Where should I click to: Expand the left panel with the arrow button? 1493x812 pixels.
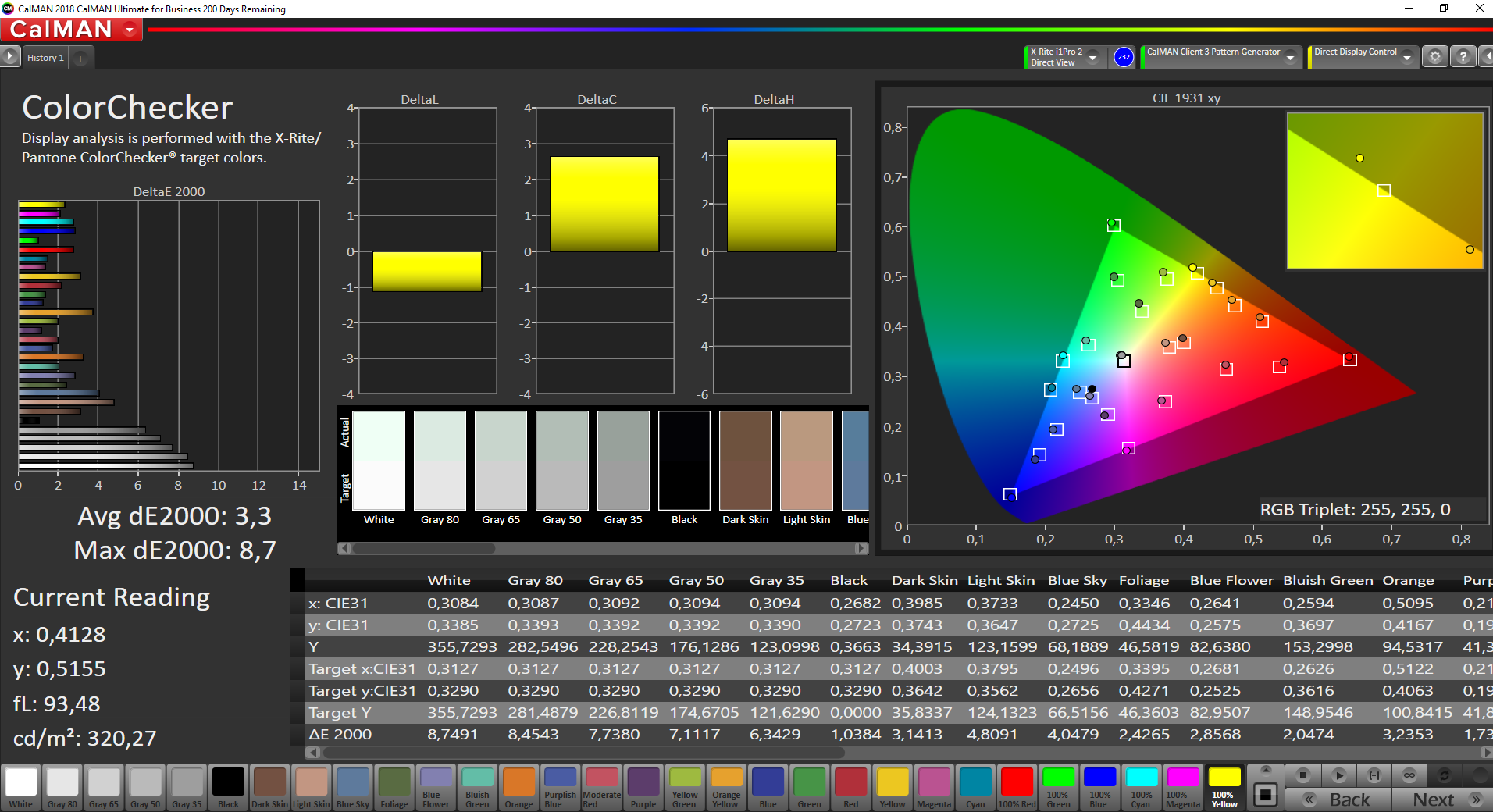click(x=9, y=57)
